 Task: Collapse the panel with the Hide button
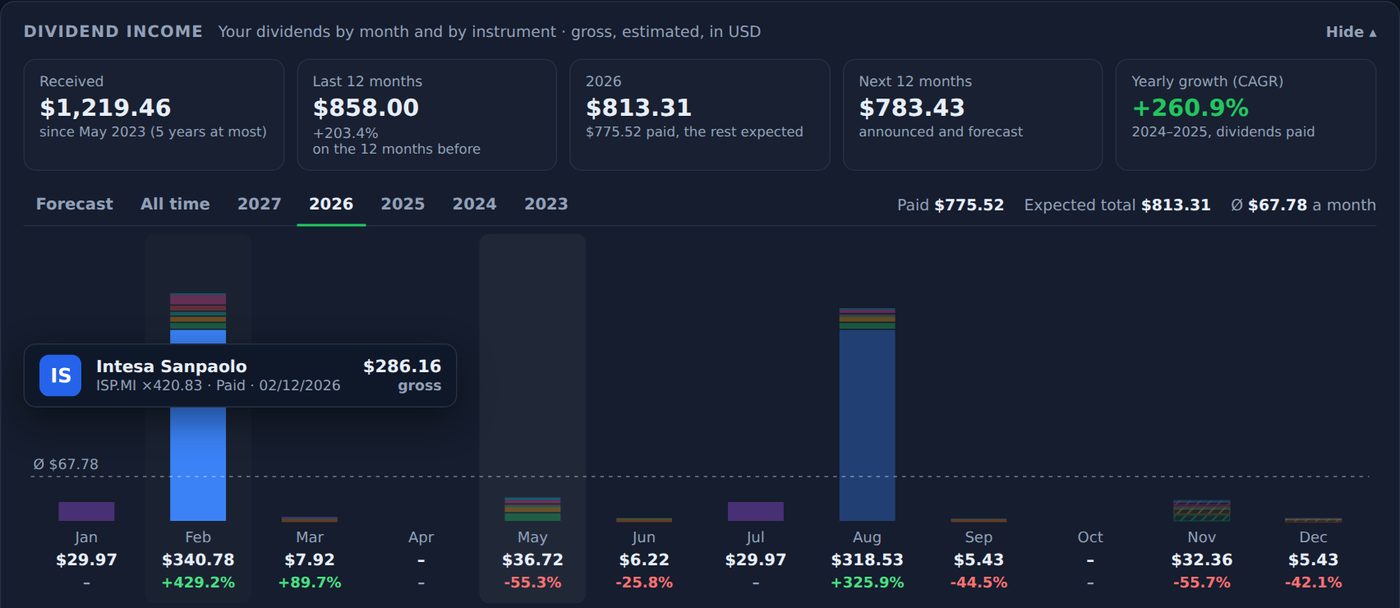coord(1350,32)
